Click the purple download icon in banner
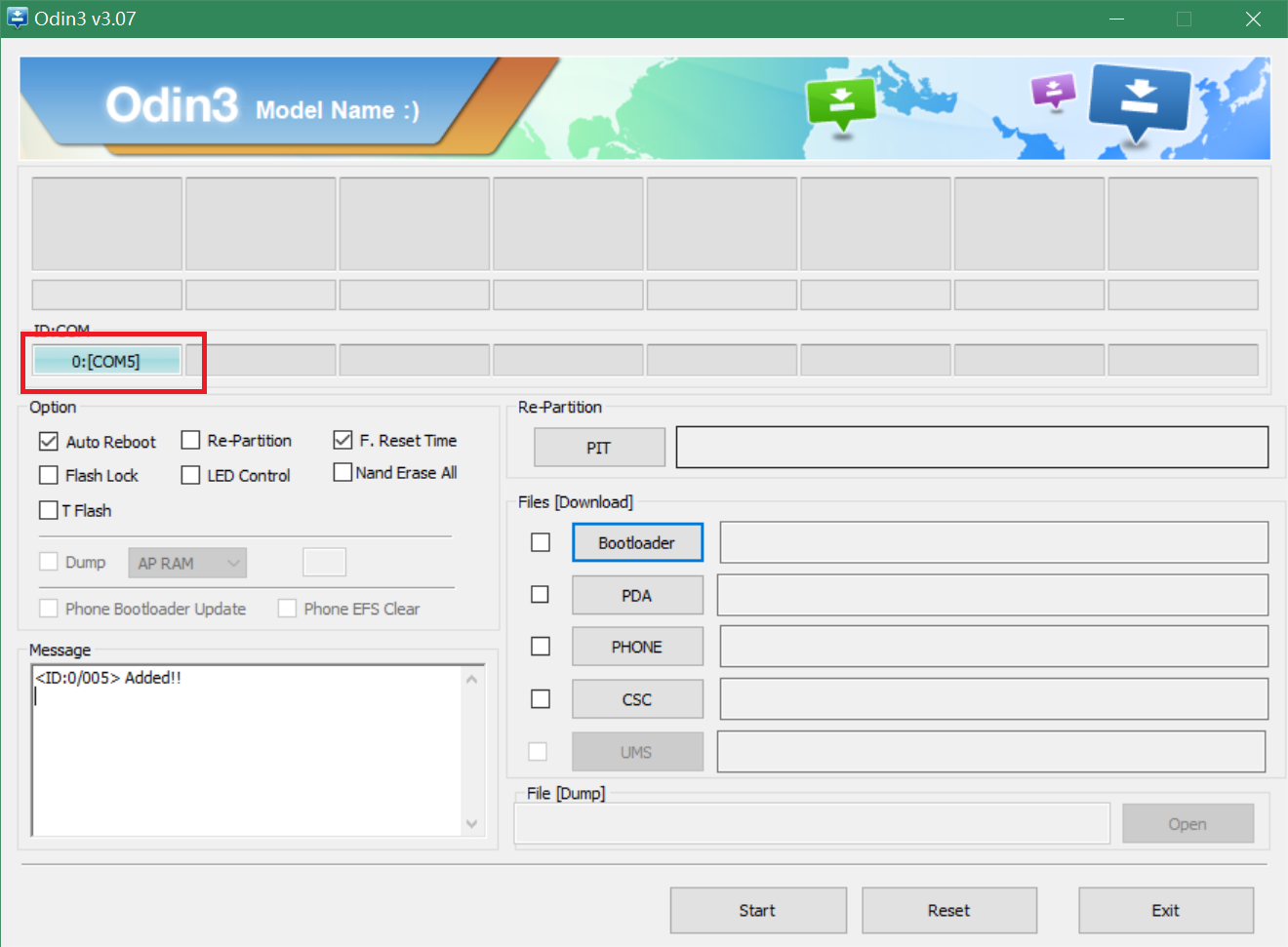 pyautogui.click(x=1054, y=93)
